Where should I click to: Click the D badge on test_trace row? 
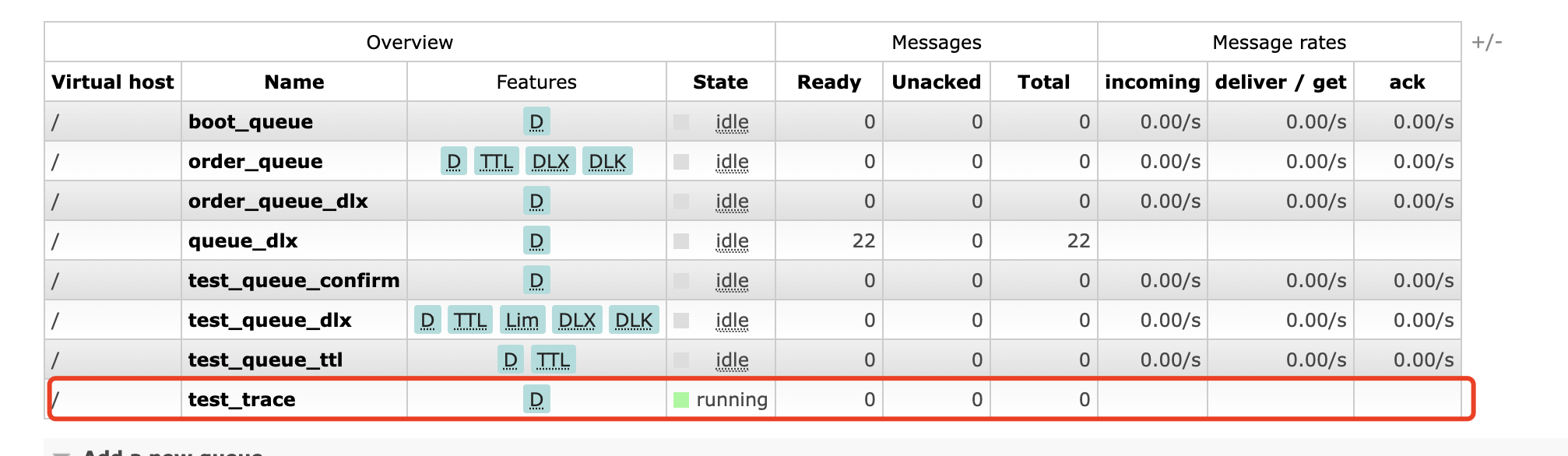(536, 400)
